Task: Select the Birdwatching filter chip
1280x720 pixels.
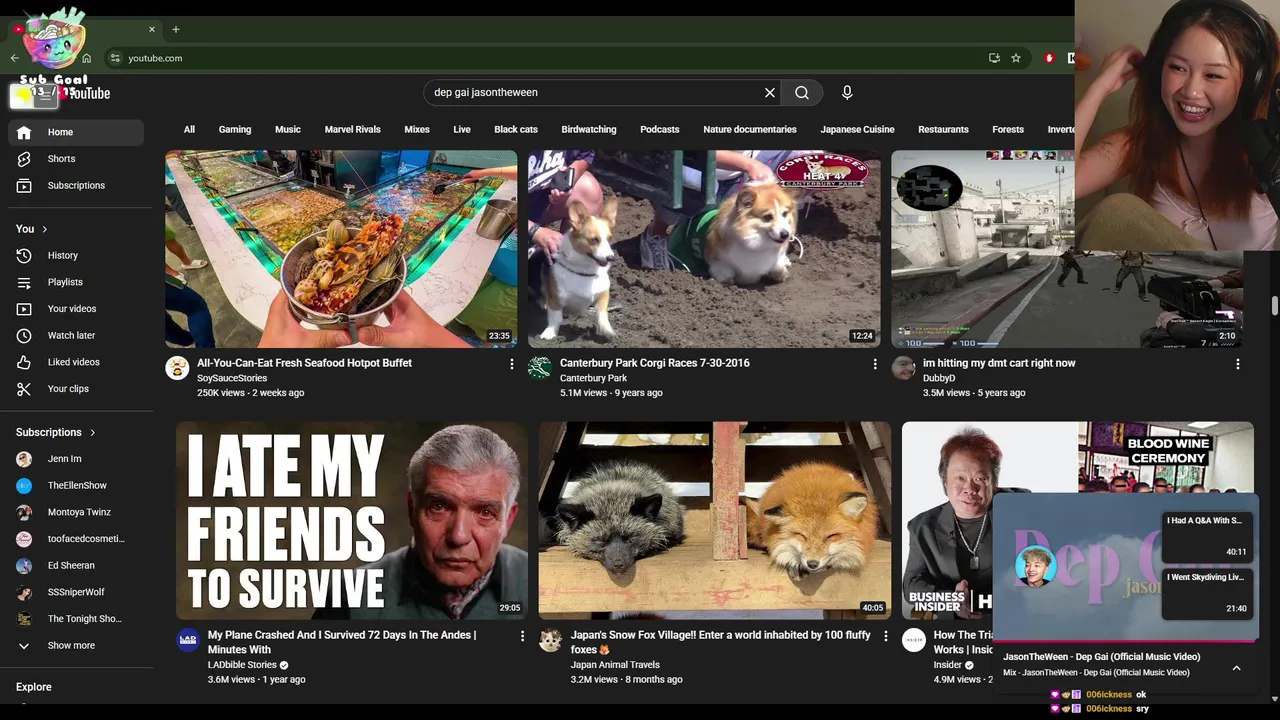Action: point(589,129)
